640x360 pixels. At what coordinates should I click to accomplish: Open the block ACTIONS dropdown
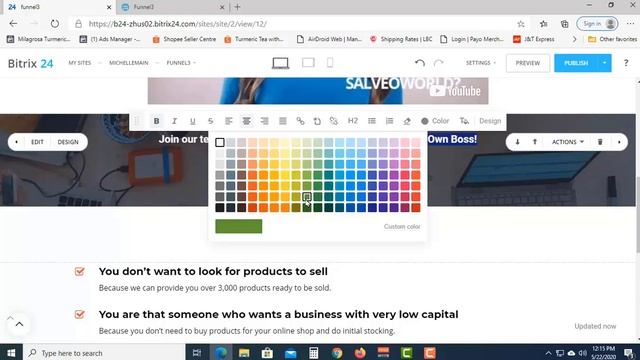(x=568, y=142)
